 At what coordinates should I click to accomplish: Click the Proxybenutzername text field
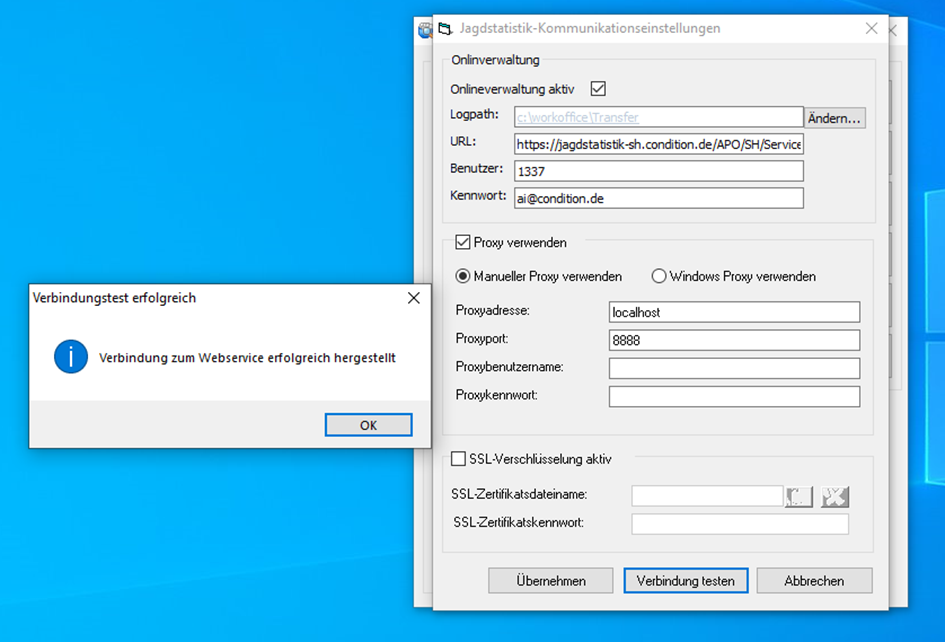[734, 368]
